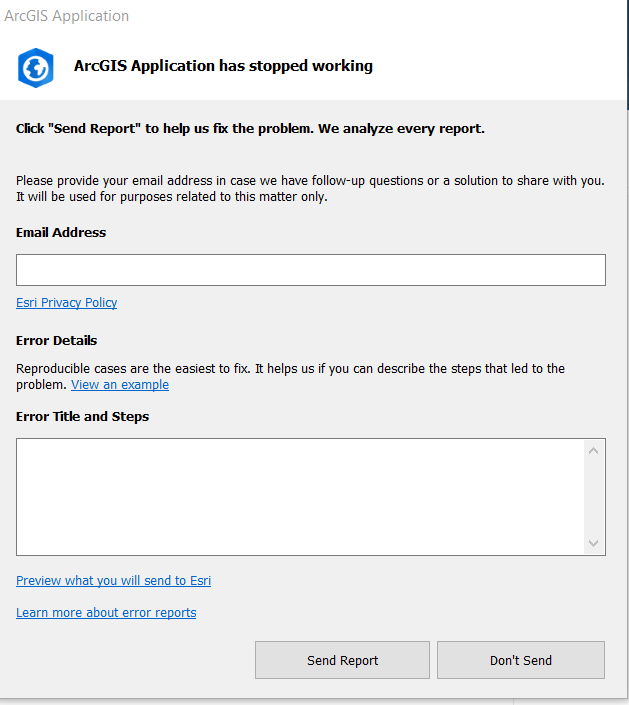The image size is (629, 705).
Task: Click the Email Address input field
Action: (311, 270)
